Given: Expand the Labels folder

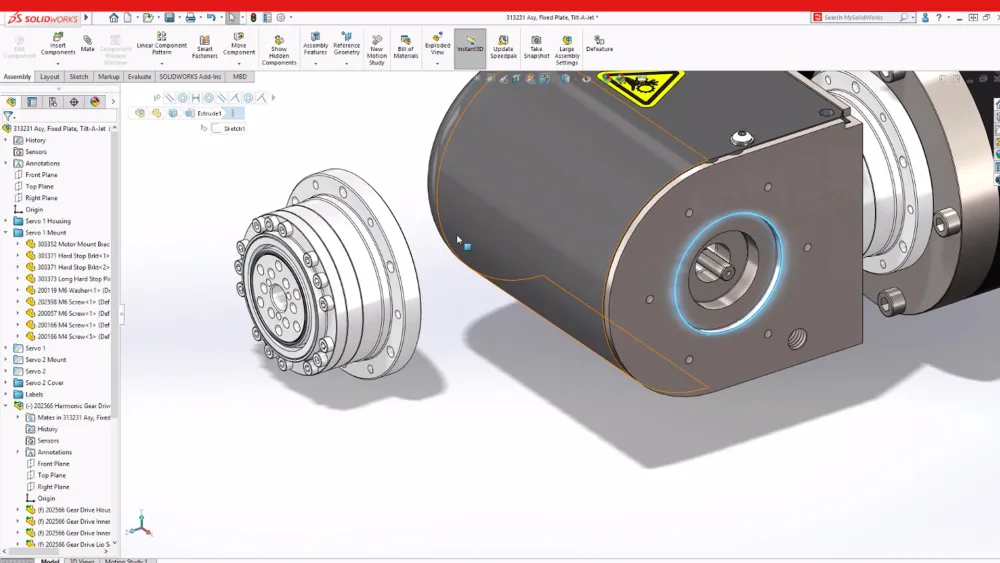Looking at the screenshot, I should 6,394.
